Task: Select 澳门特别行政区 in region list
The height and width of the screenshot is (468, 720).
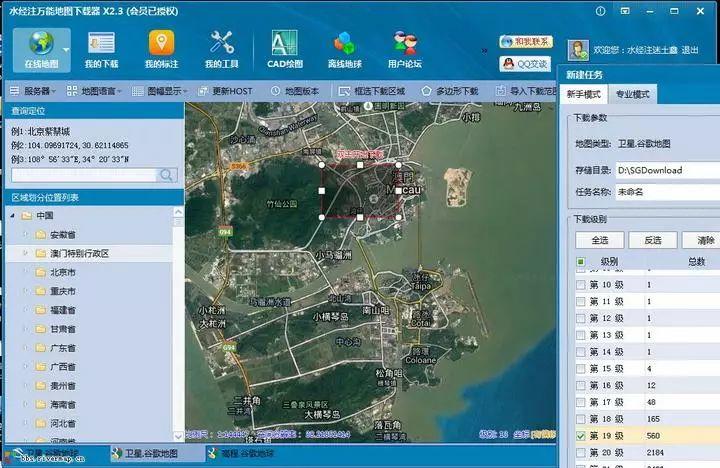Action: (79, 253)
